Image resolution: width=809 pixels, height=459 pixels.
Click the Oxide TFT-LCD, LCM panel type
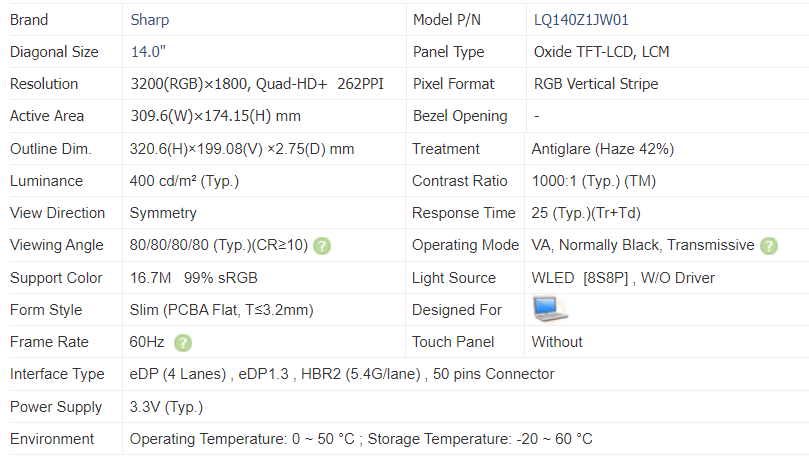pos(601,52)
